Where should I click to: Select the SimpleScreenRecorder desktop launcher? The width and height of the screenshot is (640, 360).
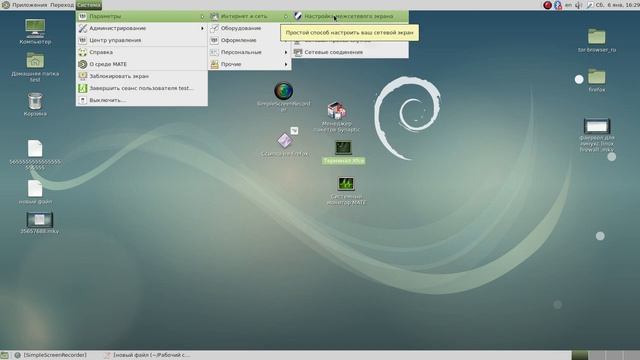pyautogui.click(x=284, y=96)
